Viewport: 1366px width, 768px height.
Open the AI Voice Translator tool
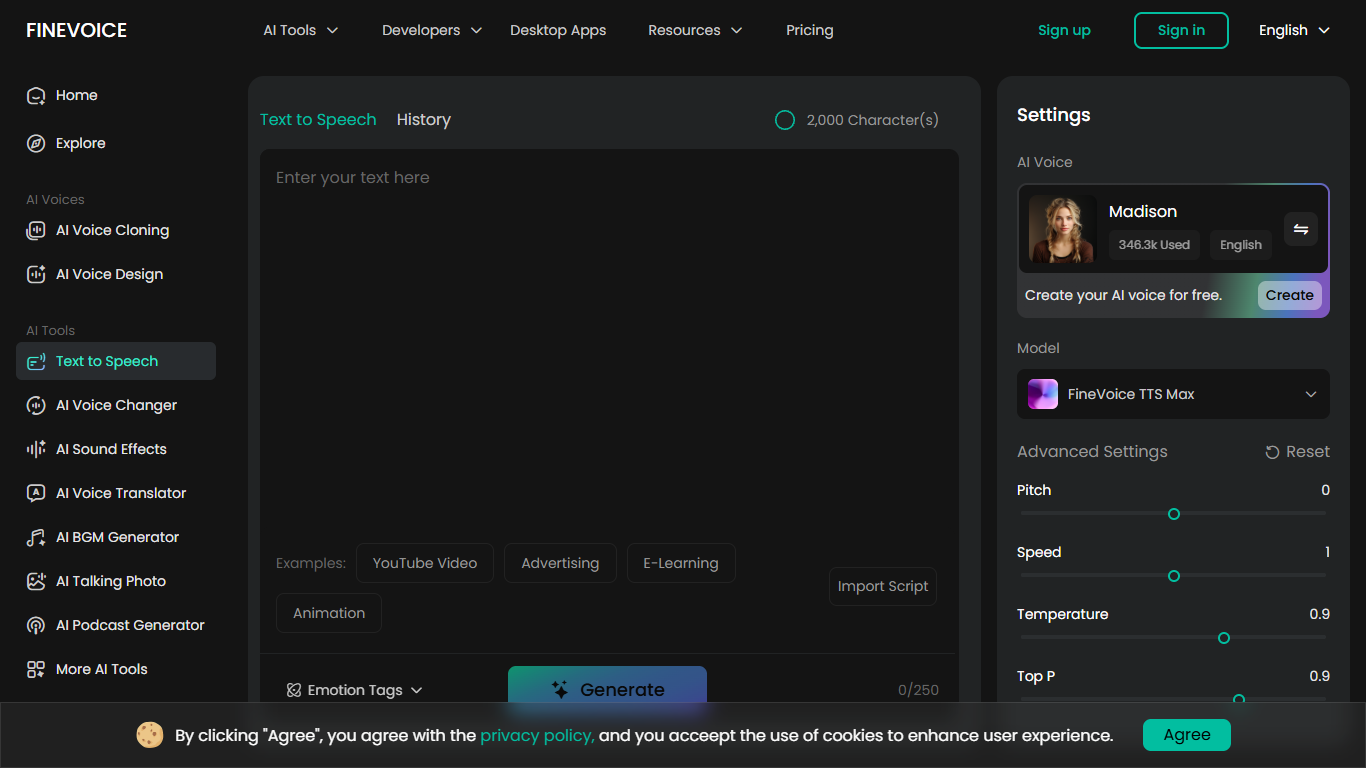coord(121,493)
